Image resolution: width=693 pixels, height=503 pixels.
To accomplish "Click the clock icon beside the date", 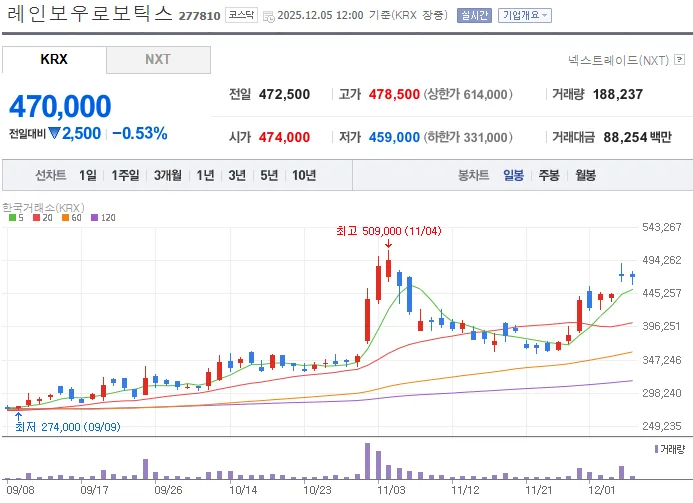I will 268,17.
